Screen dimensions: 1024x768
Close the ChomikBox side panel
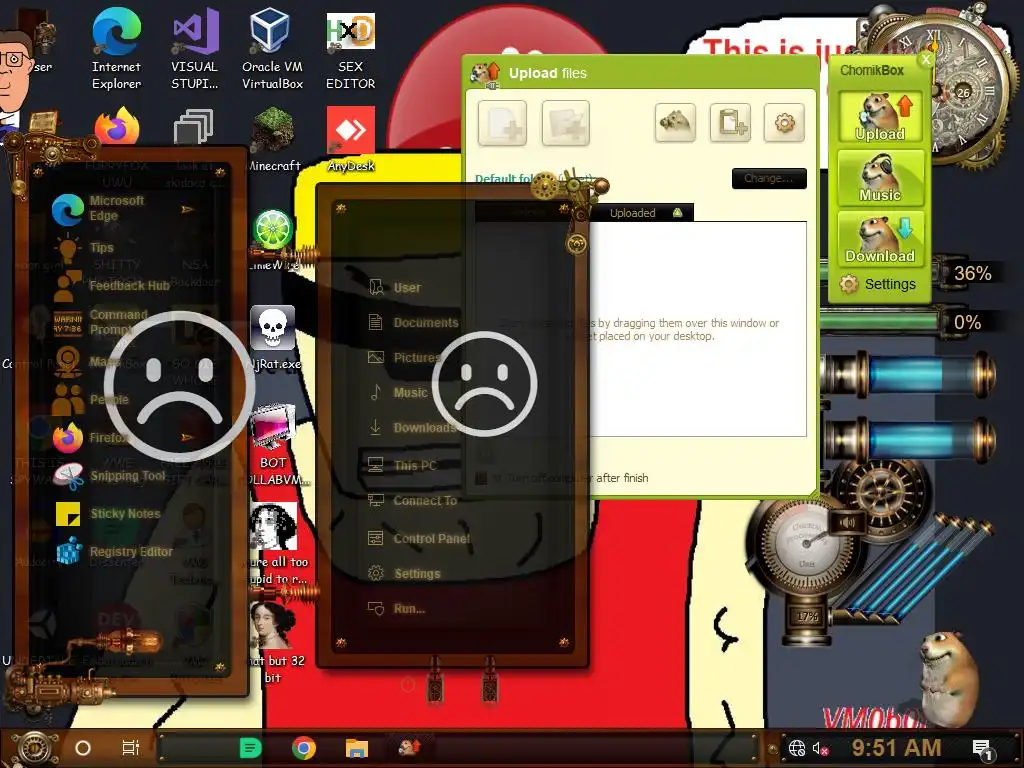tap(925, 60)
